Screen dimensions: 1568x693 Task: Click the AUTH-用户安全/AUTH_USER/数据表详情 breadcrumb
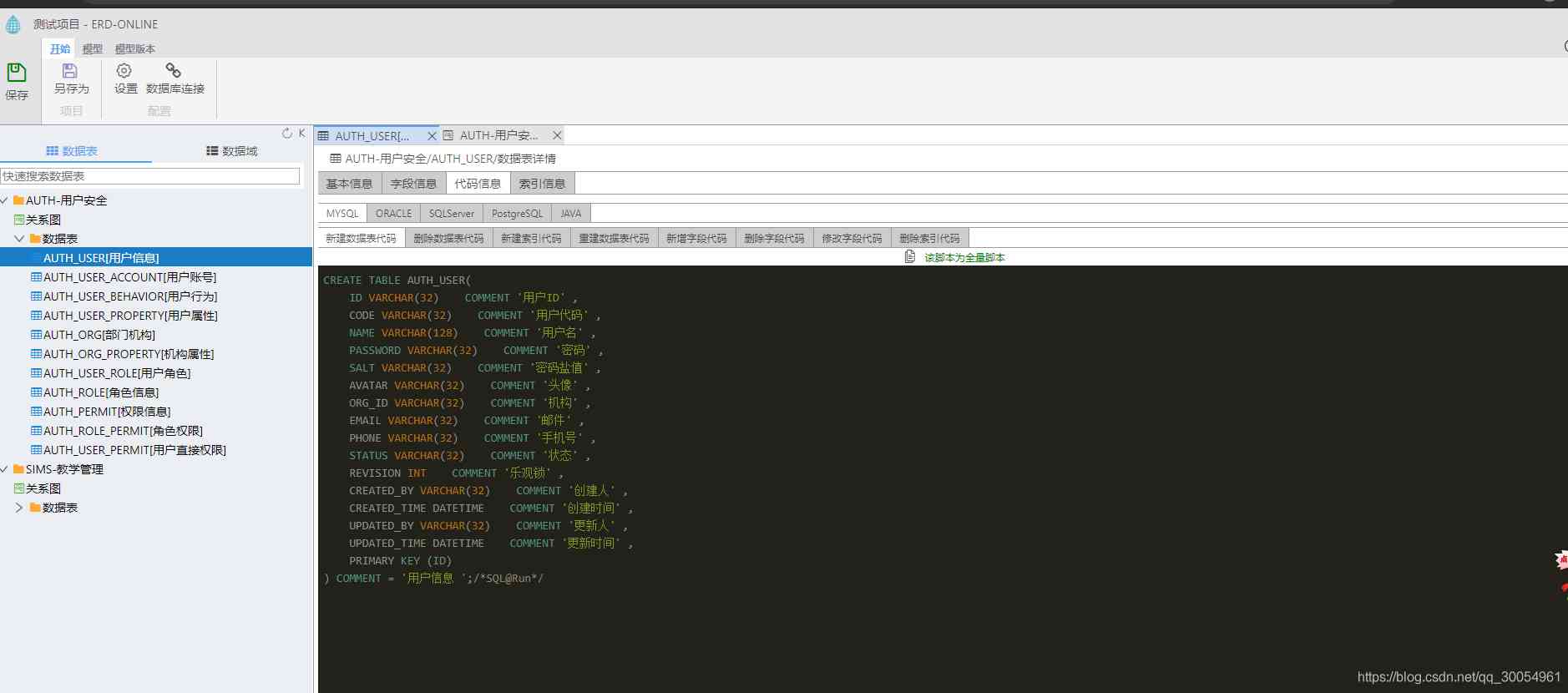click(x=451, y=159)
